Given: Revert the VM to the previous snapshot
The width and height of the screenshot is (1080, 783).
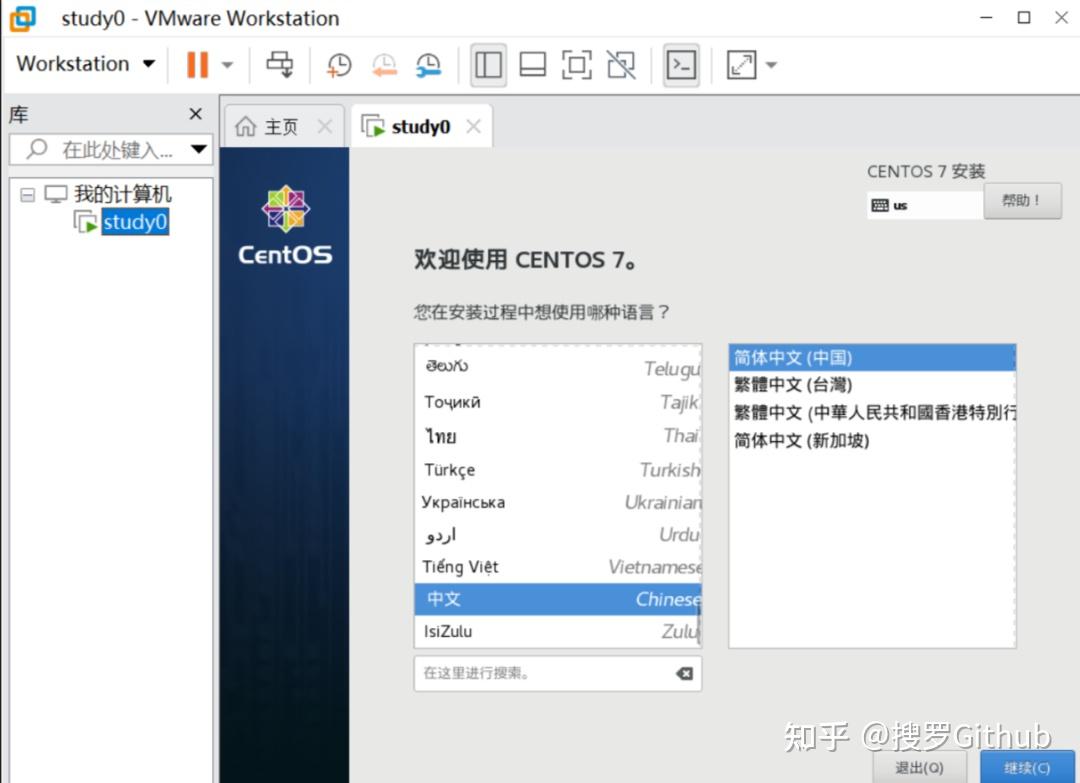Looking at the screenshot, I should 384,65.
